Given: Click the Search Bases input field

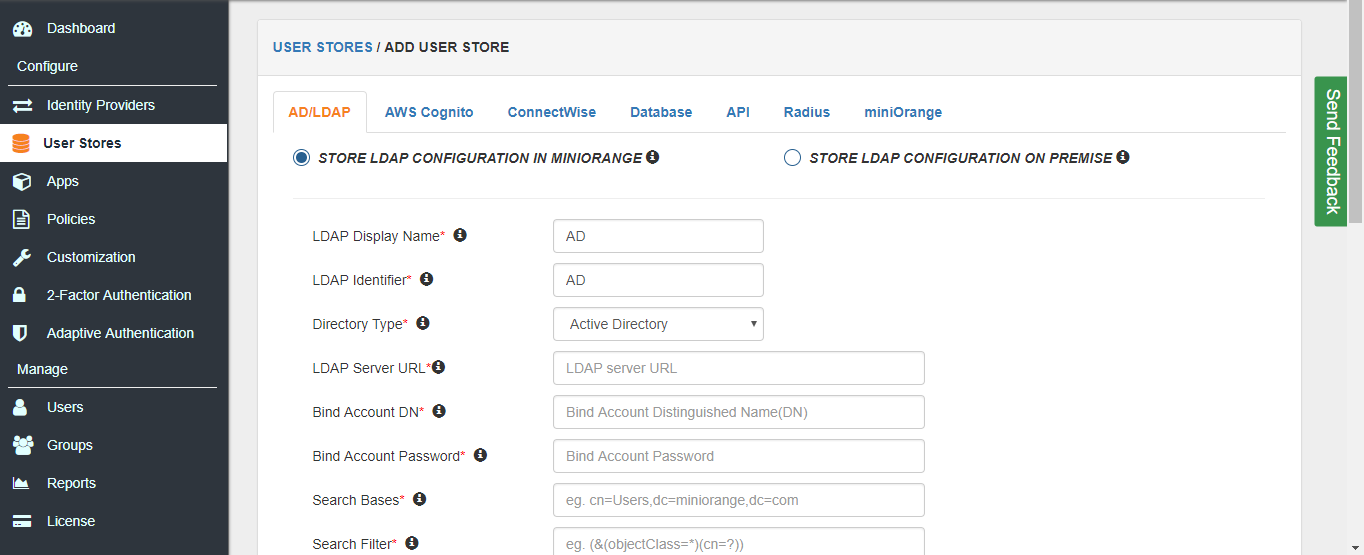Looking at the screenshot, I should point(739,500).
